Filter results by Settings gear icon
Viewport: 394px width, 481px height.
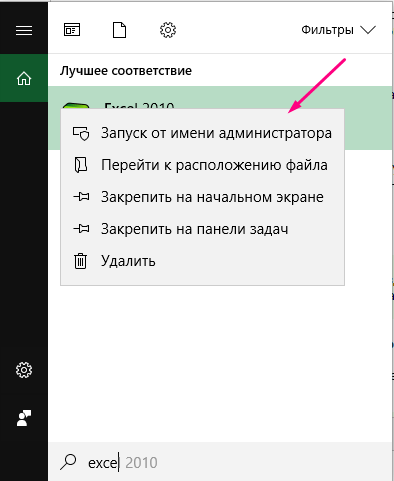tap(168, 30)
